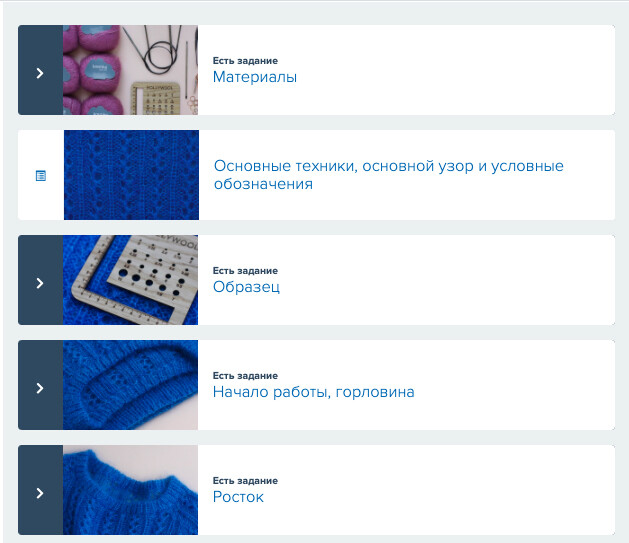
Task: Click the wooden gauge ruler thumbnail
Action: pyautogui.click(x=130, y=280)
